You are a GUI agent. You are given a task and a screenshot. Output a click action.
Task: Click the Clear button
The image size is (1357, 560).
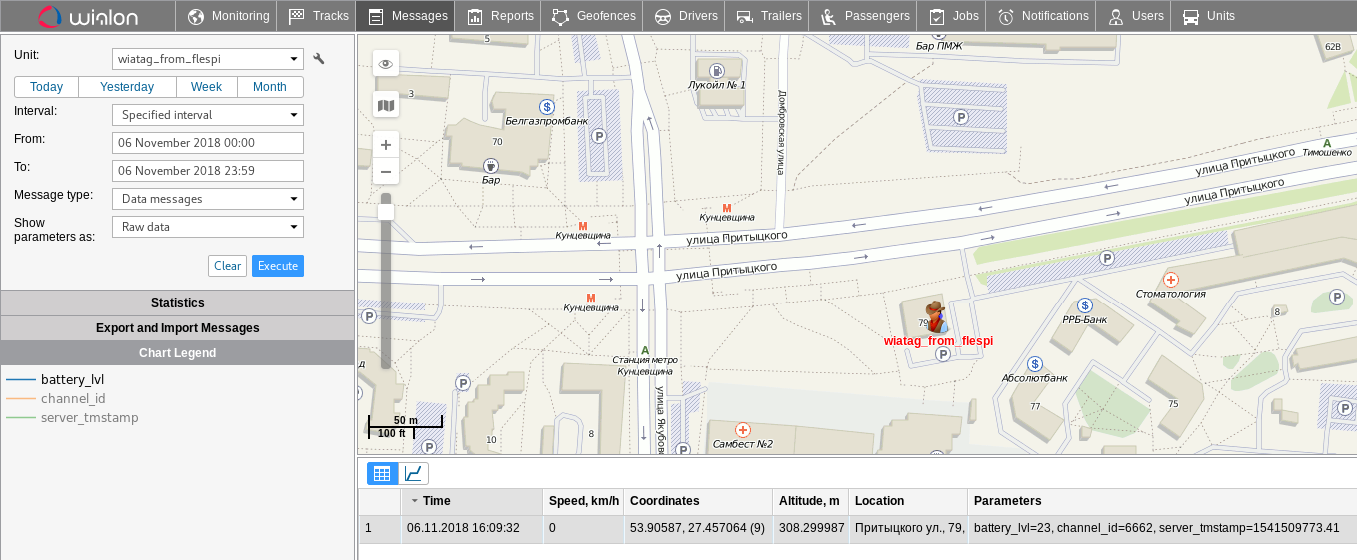(x=228, y=266)
